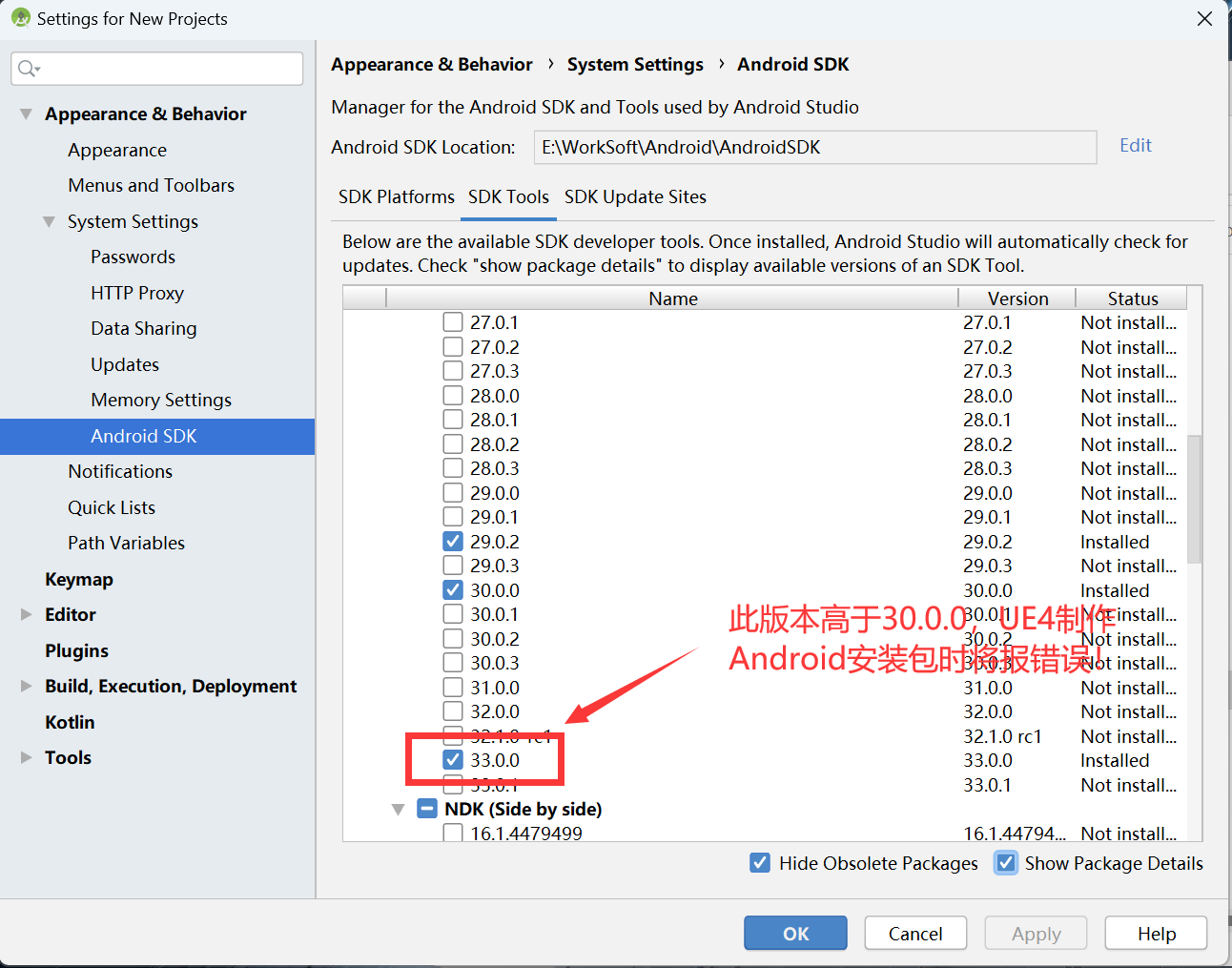1232x968 pixels.
Task: Expand the Editor settings section
Action: point(26,615)
